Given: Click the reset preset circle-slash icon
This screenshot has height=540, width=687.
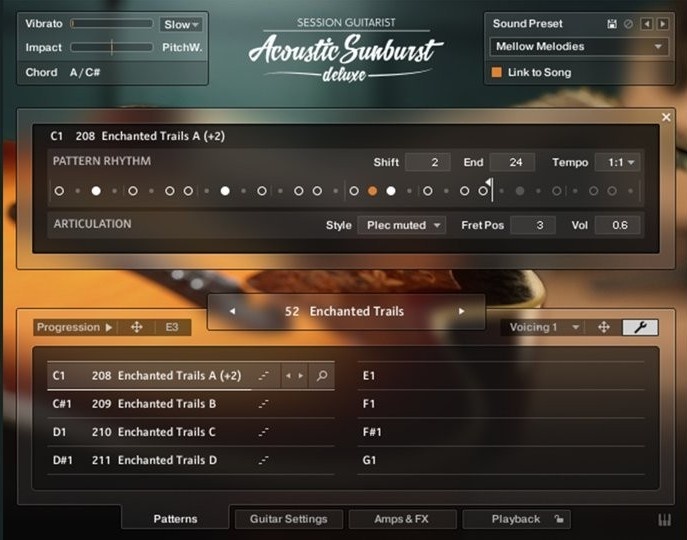Looking at the screenshot, I should click(628, 24).
